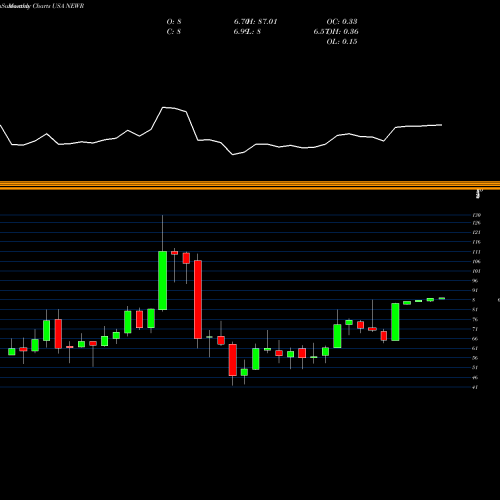The image size is (500, 500).
Task: Click the 81 price axis label
Action: pyautogui.click(x=475, y=310)
